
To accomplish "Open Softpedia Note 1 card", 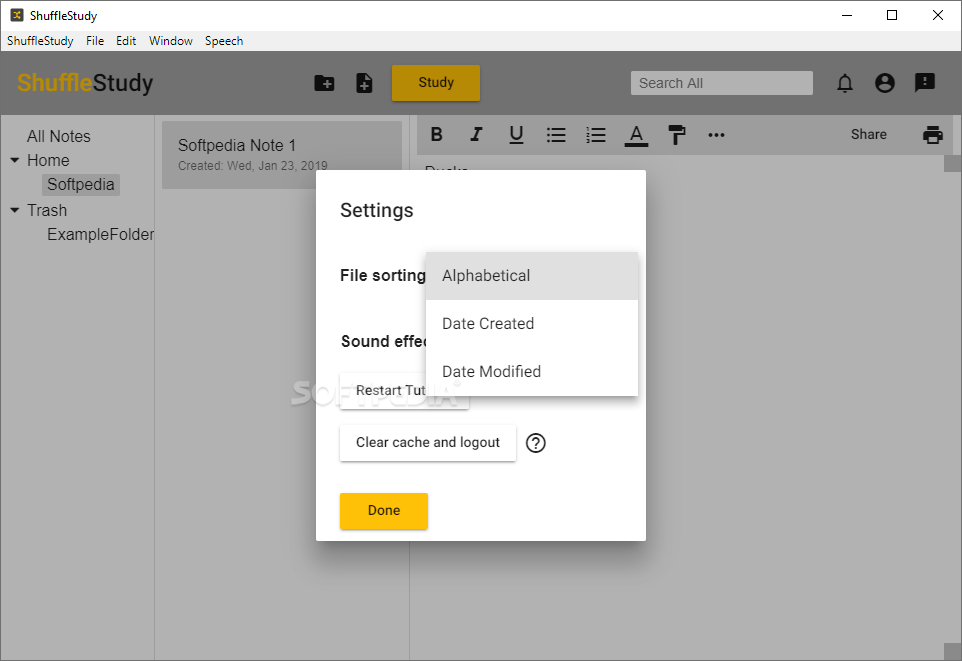I will 282,155.
